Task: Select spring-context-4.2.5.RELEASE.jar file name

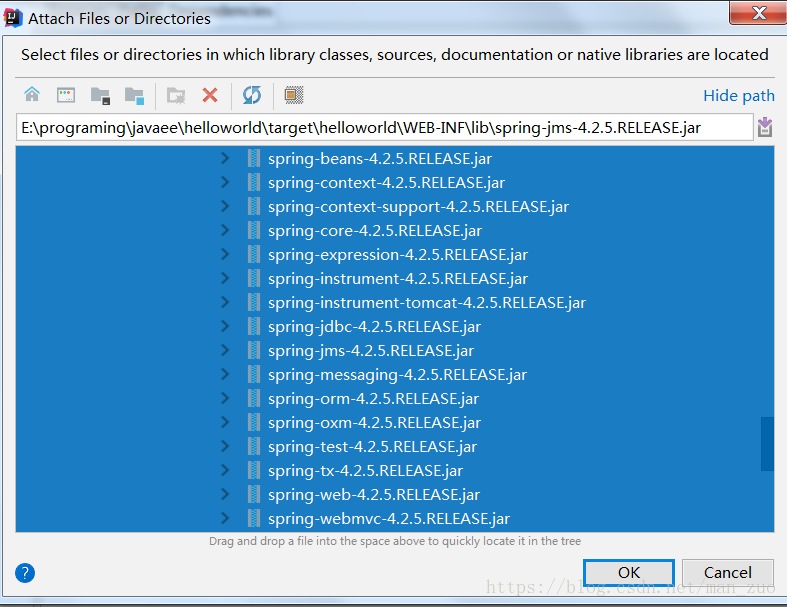Action: 386,183
